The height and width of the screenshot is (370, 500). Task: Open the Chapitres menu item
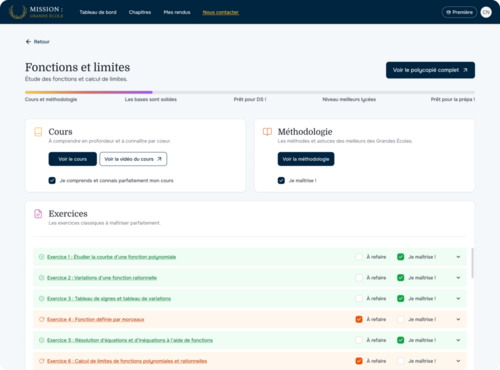(x=140, y=12)
